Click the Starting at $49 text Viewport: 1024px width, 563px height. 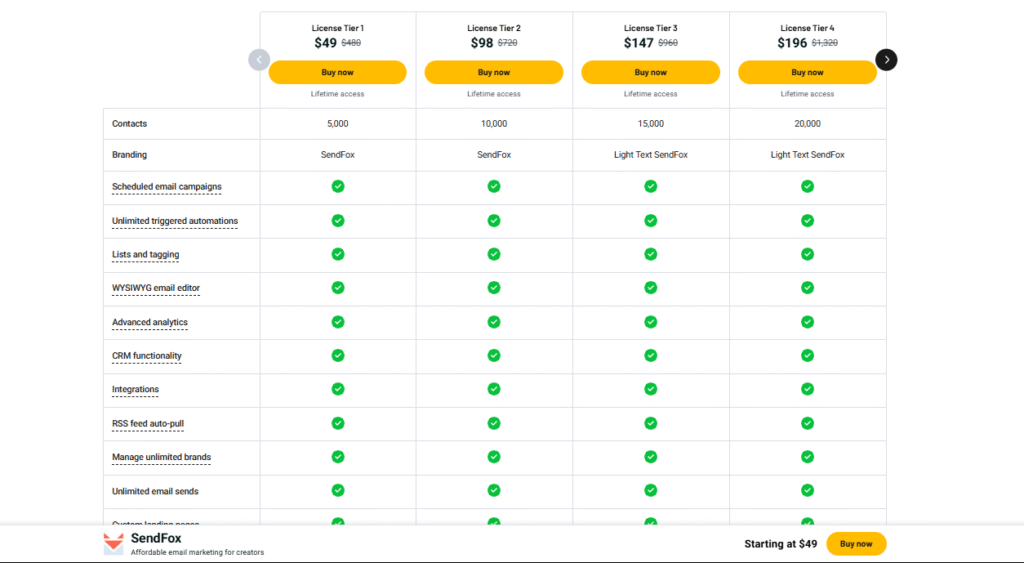point(780,544)
